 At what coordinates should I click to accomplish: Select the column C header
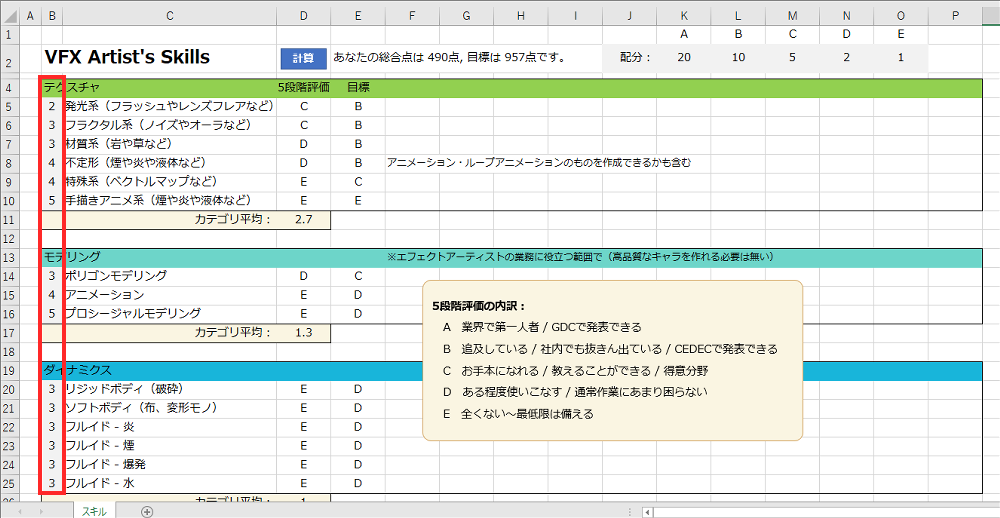(x=170, y=17)
